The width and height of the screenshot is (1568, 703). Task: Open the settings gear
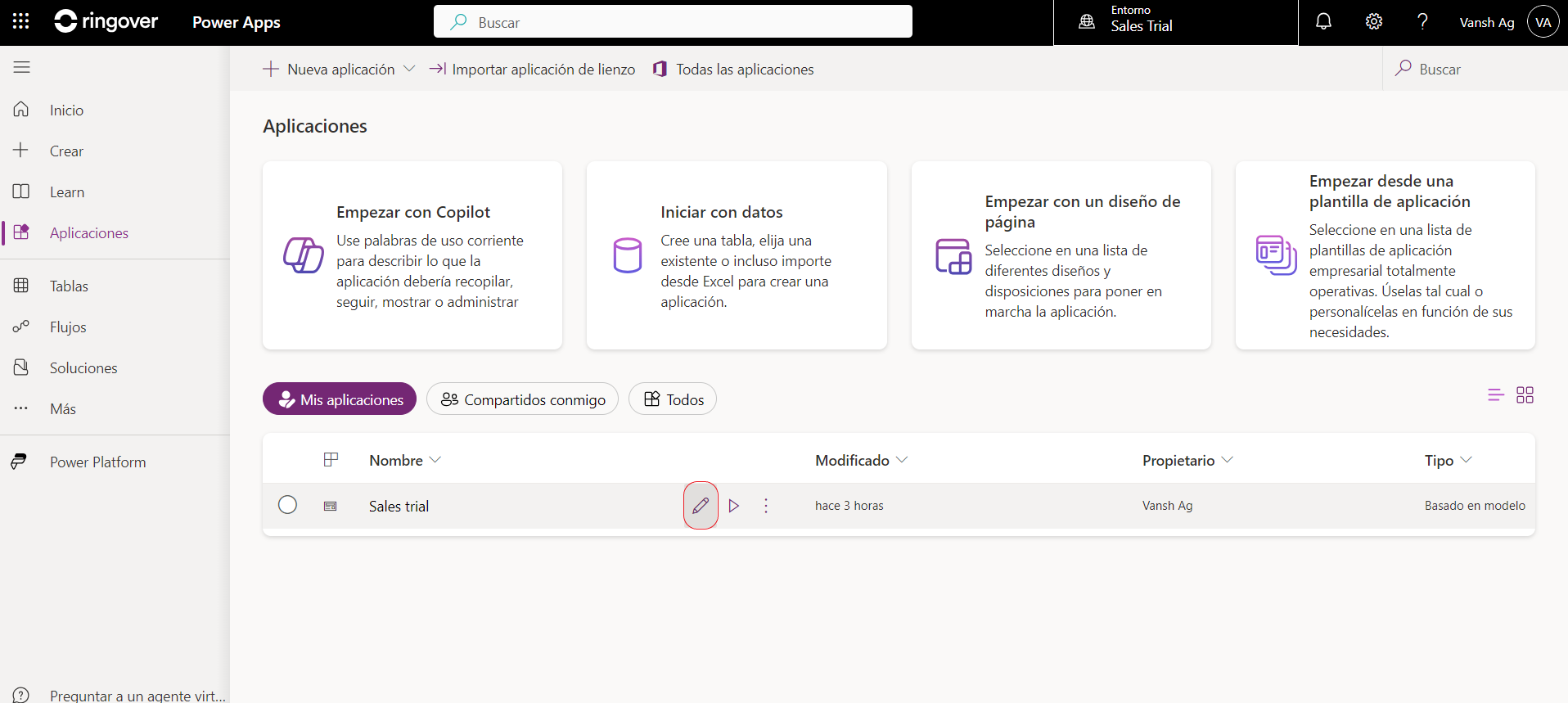pos(1374,22)
